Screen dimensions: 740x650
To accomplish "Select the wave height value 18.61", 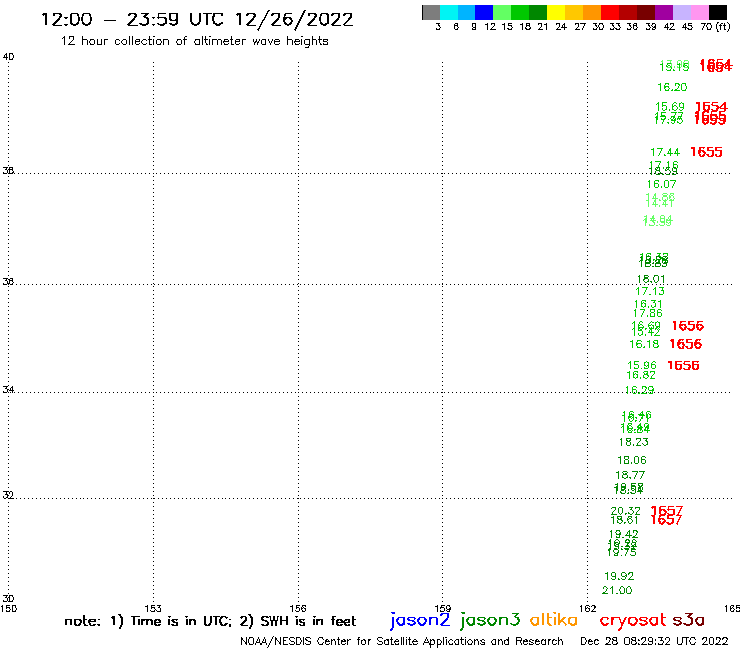I will [624, 520].
